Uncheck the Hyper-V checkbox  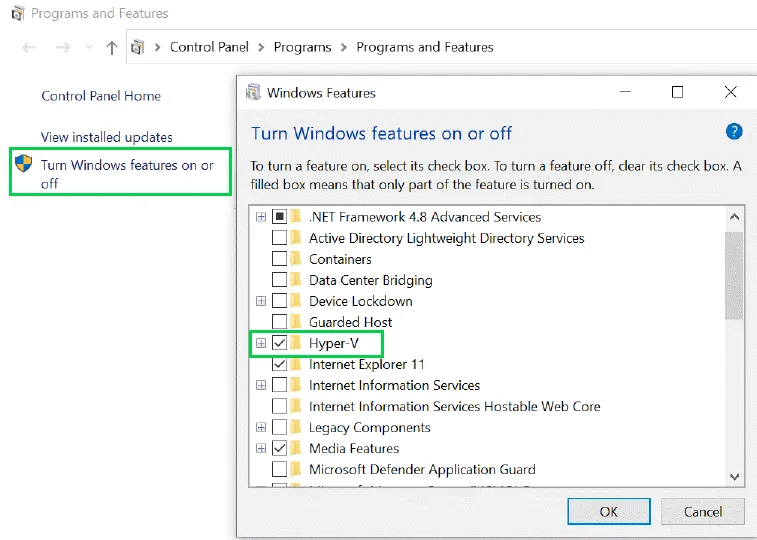pyautogui.click(x=280, y=343)
